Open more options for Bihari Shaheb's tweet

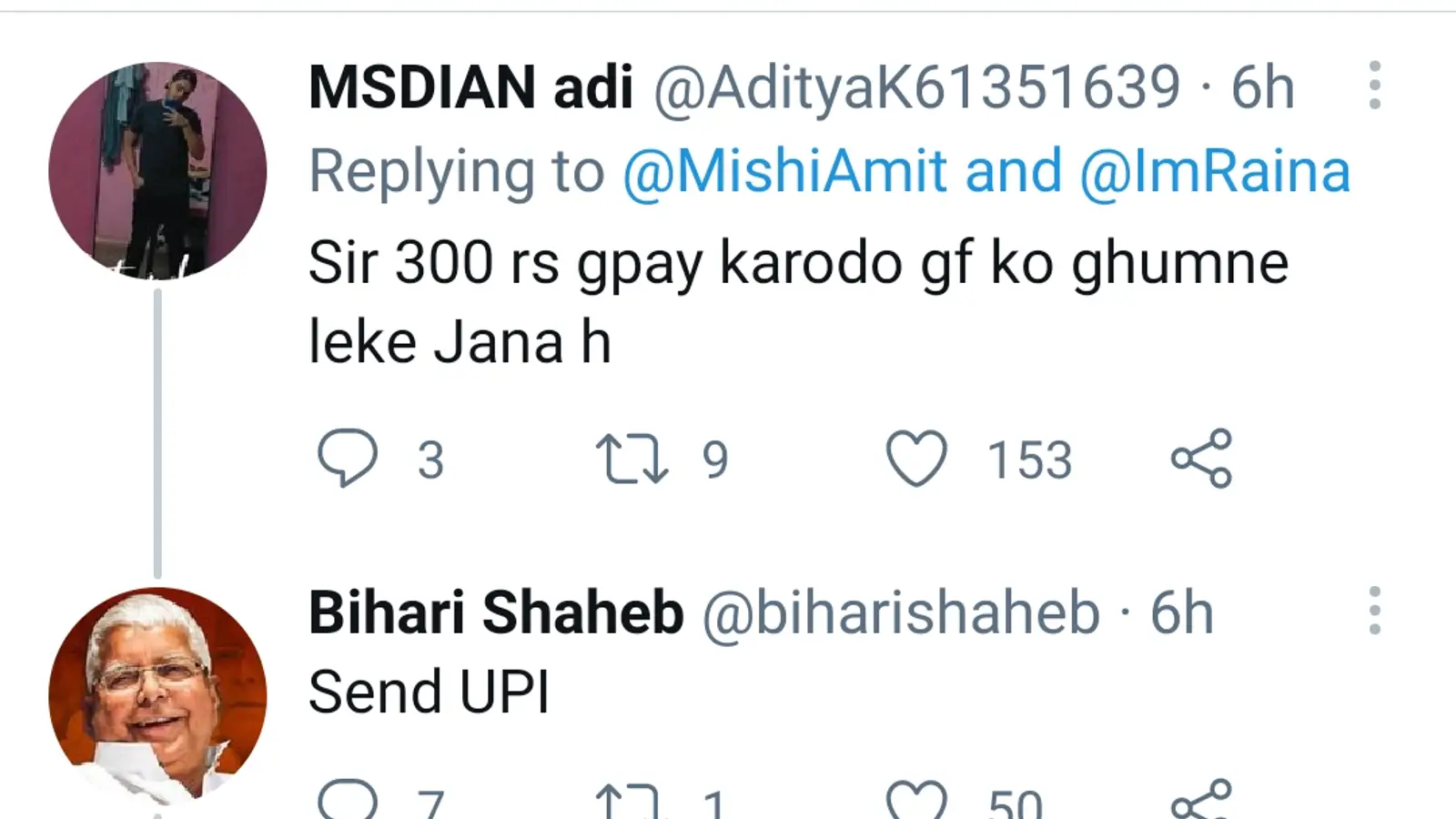click(1374, 611)
